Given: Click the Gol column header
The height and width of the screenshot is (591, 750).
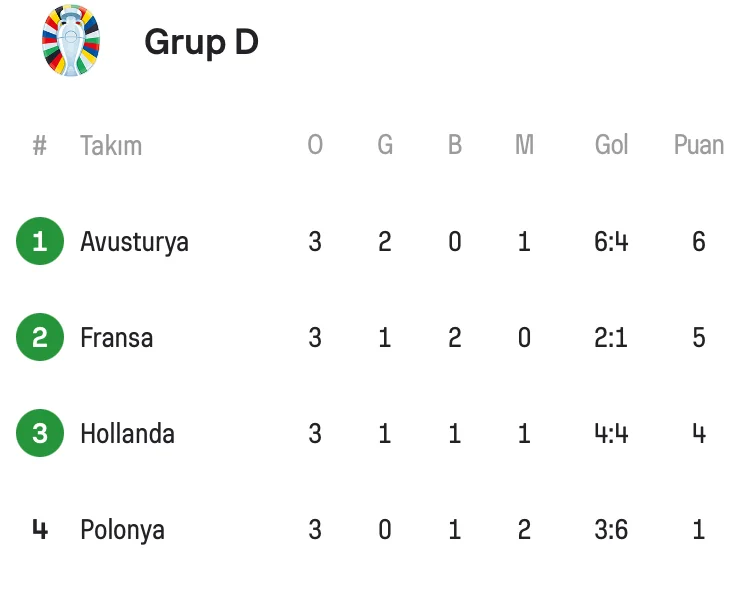Looking at the screenshot, I should point(611,146).
